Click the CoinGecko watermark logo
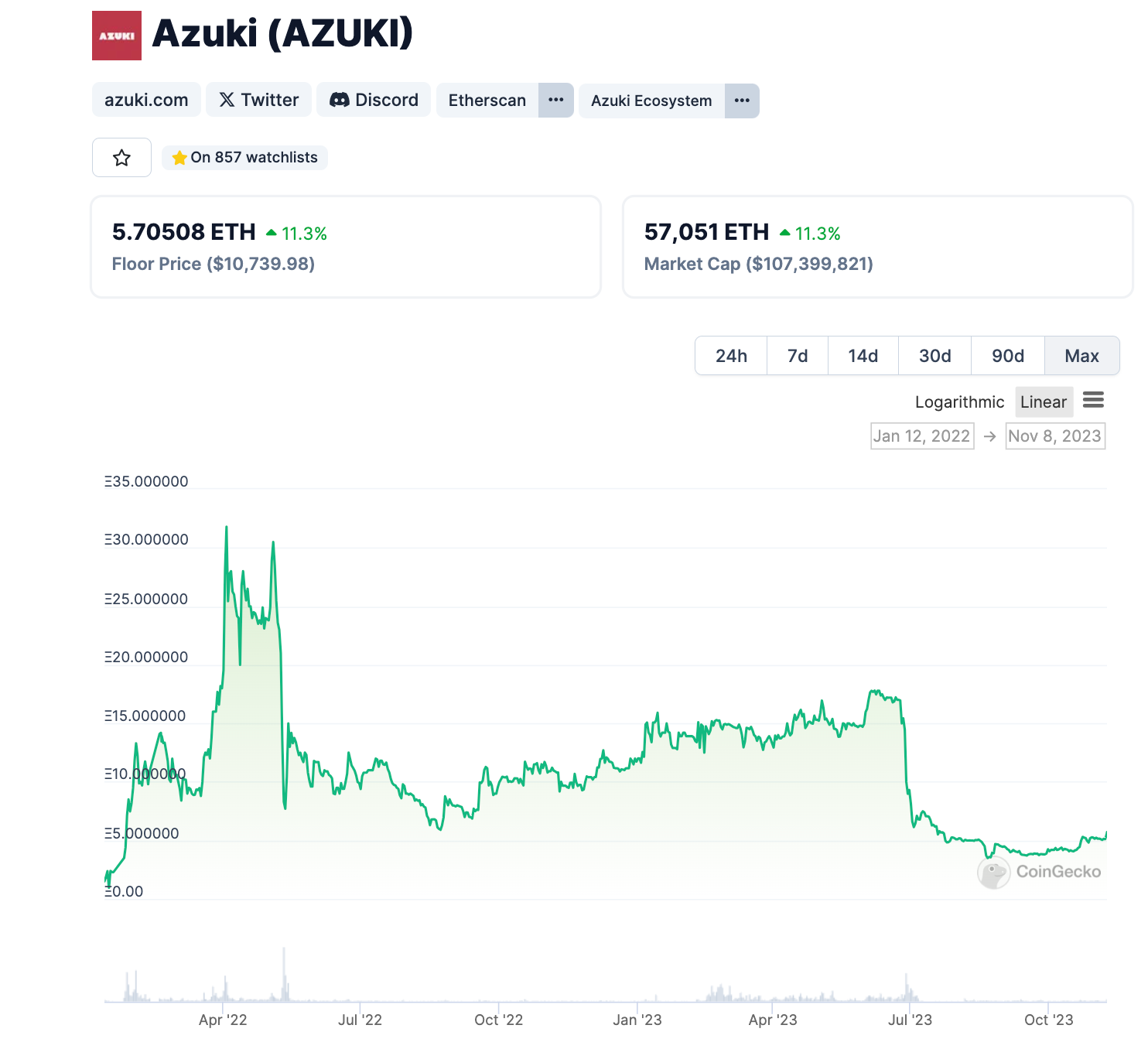Image resolution: width=1148 pixels, height=1049 pixels. pyautogui.click(x=1039, y=872)
